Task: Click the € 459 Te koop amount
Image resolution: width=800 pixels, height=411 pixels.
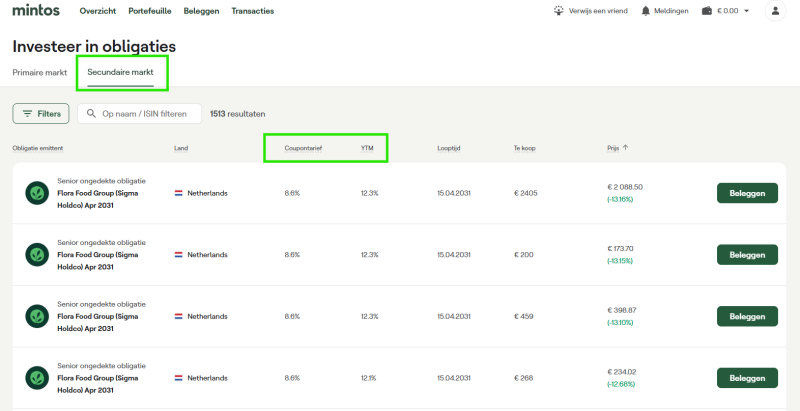Action: 523,316
